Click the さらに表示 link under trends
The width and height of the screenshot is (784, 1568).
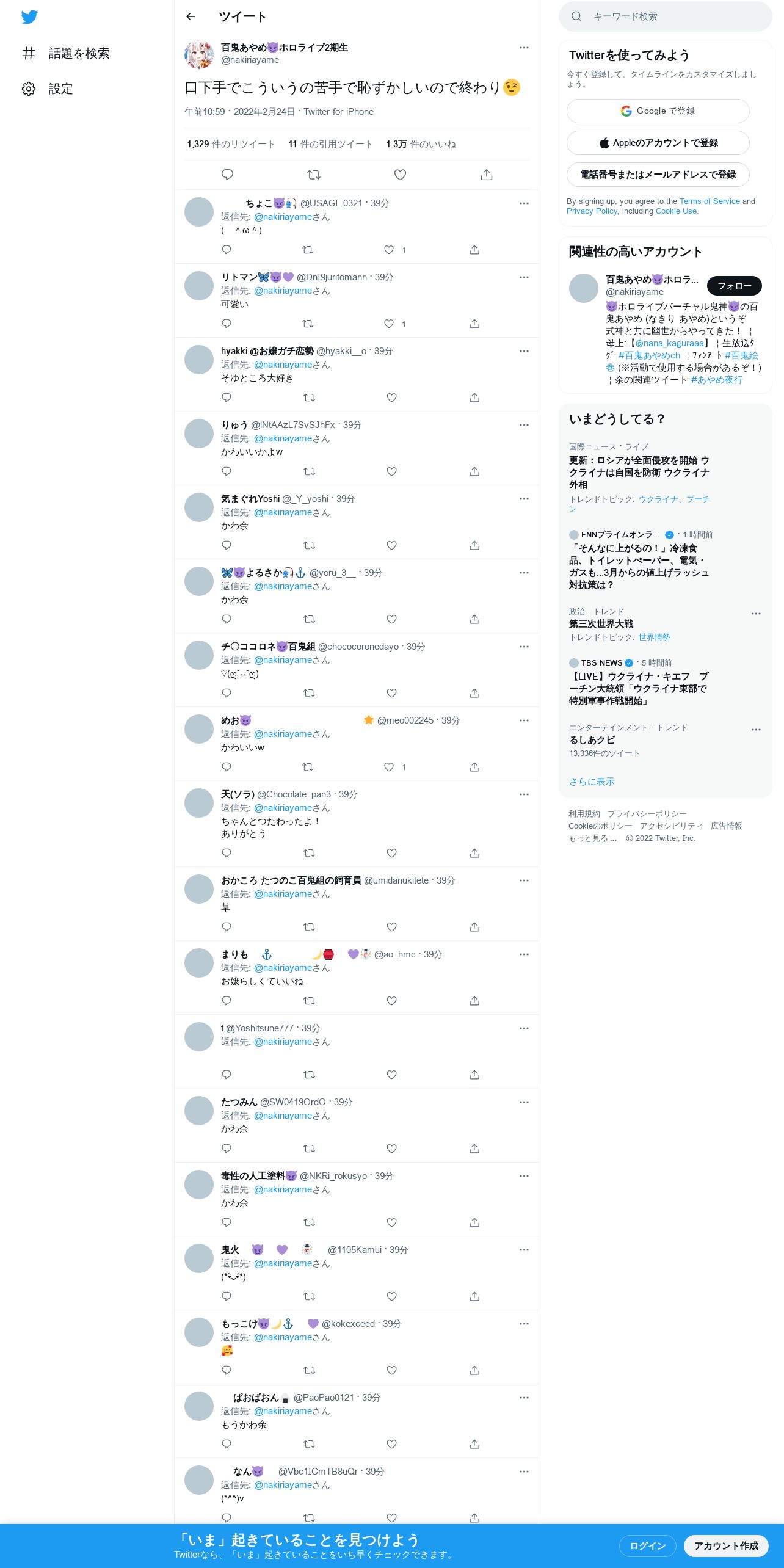[592, 782]
